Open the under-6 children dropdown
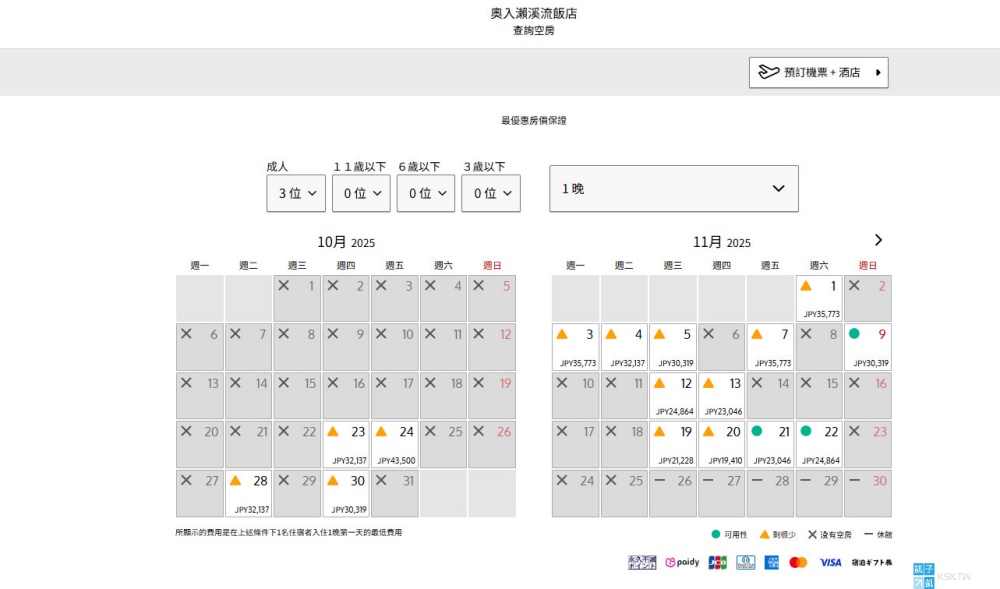 pyautogui.click(x=426, y=193)
